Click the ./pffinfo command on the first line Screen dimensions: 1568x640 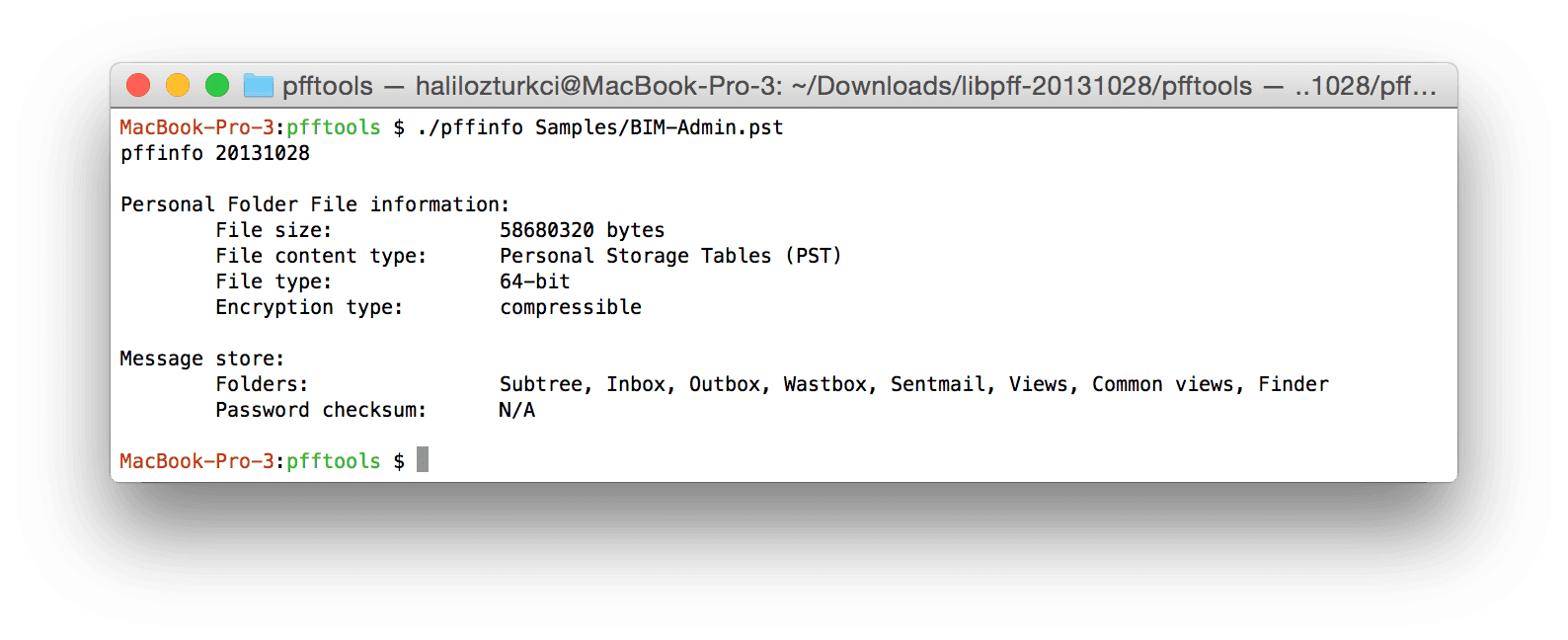(470, 127)
